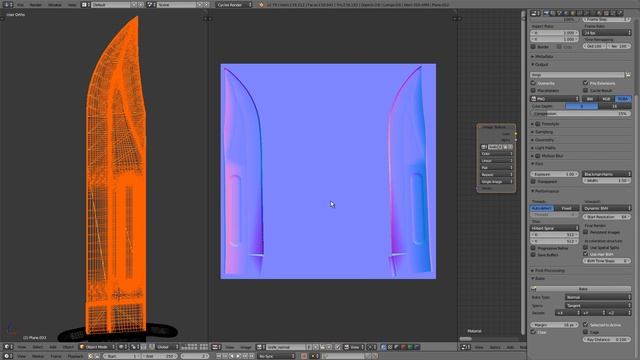Toggle Progressive Refine checkbox

click(533, 248)
